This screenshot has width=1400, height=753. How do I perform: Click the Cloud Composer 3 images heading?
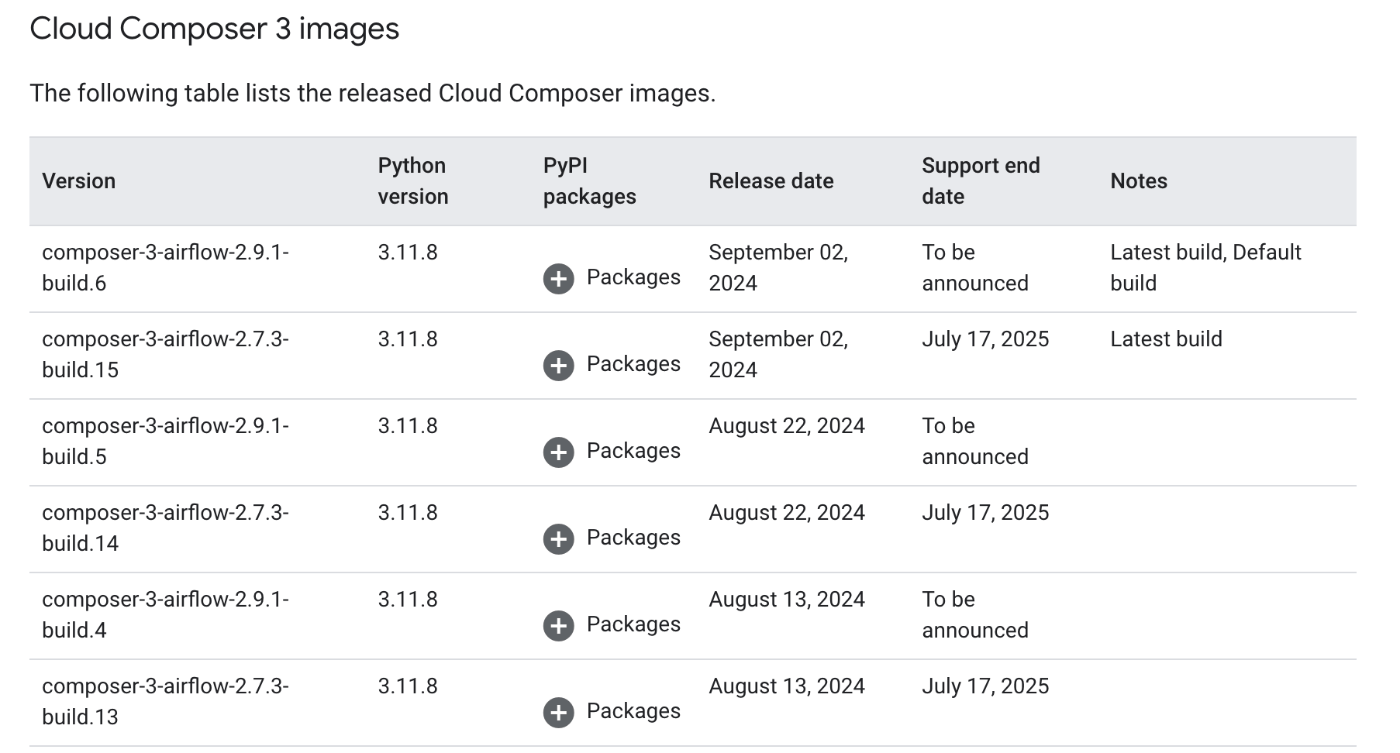tap(215, 29)
